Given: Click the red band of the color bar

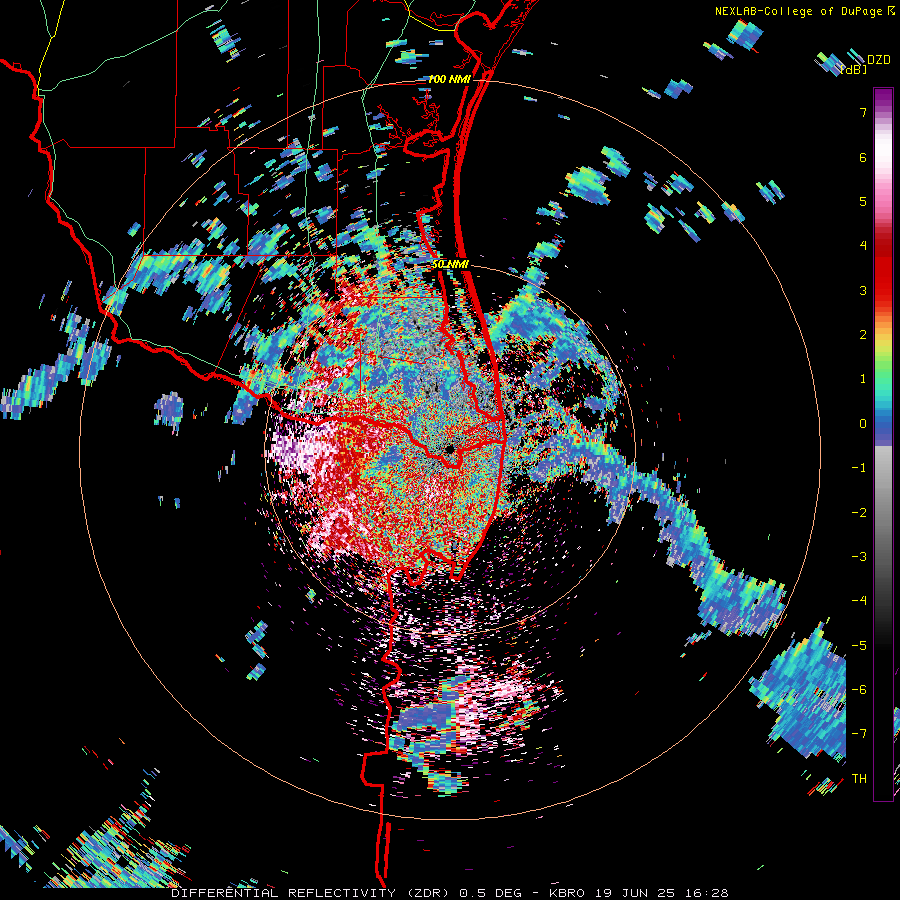Looking at the screenshot, I should coord(883,270).
